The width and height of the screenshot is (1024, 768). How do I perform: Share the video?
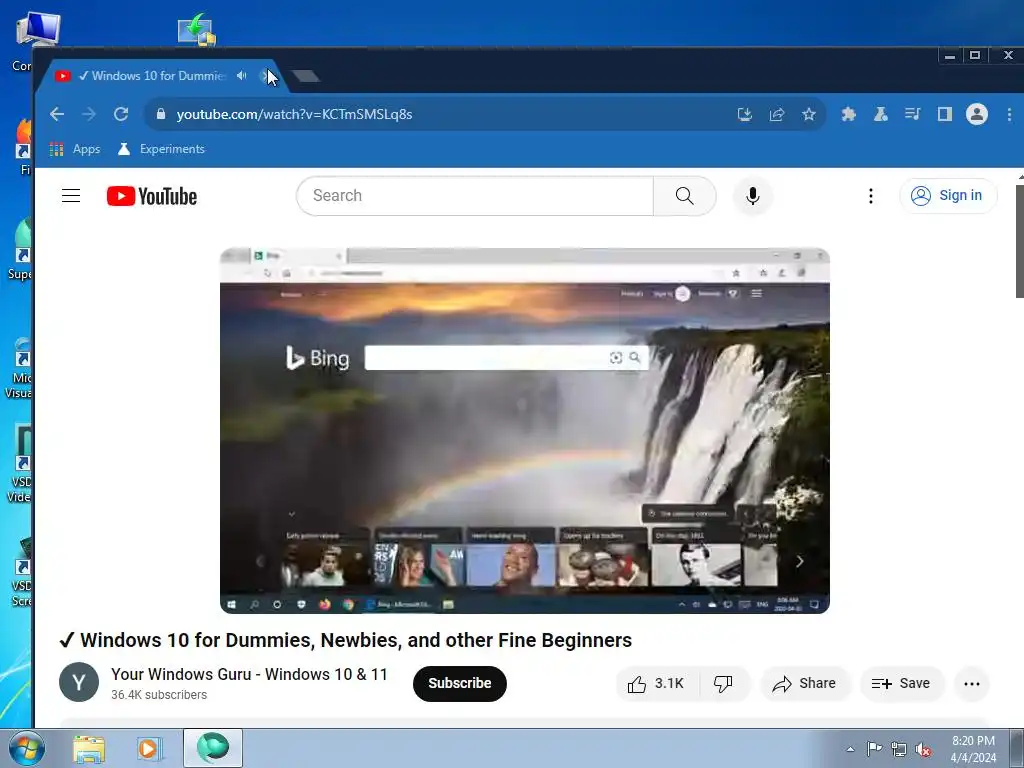pos(805,684)
